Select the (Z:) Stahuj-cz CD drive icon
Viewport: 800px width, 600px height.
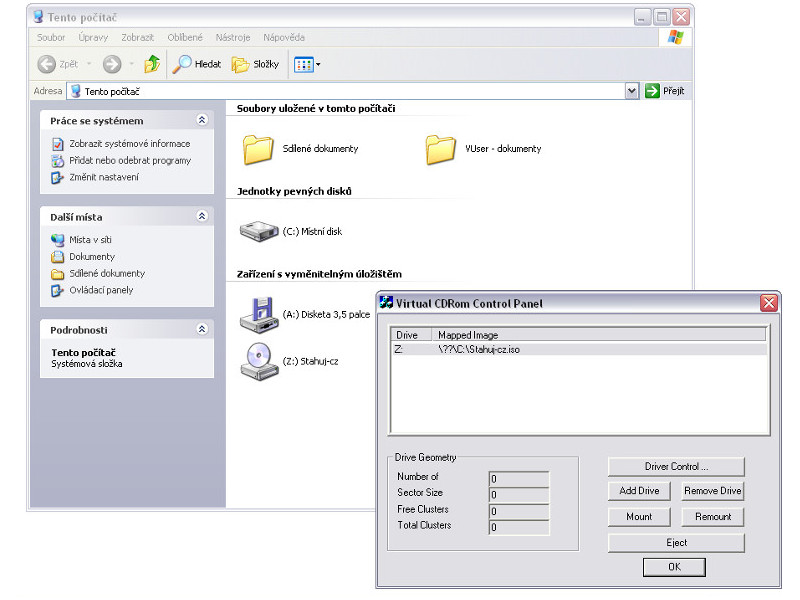click(x=259, y=361)
